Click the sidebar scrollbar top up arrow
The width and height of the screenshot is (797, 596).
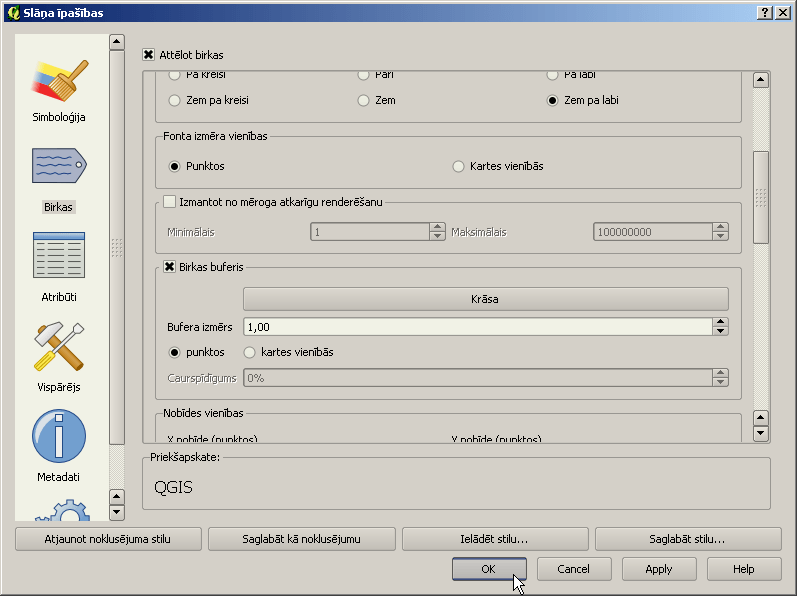tap(117, 42)
